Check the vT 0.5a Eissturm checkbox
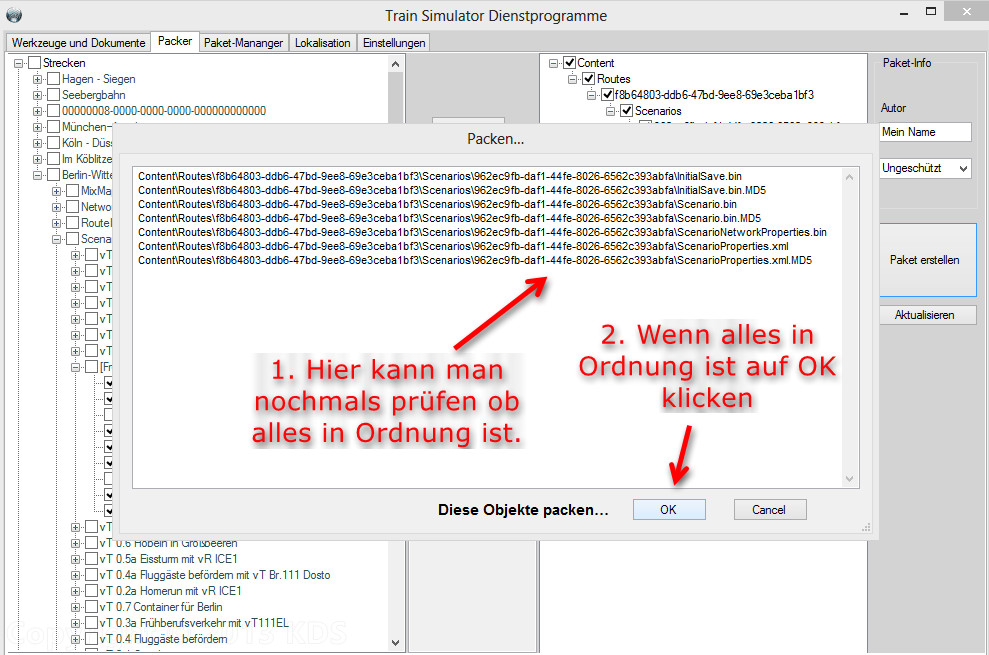This screenshot has height=655, width=989. [x=91, y=558]
